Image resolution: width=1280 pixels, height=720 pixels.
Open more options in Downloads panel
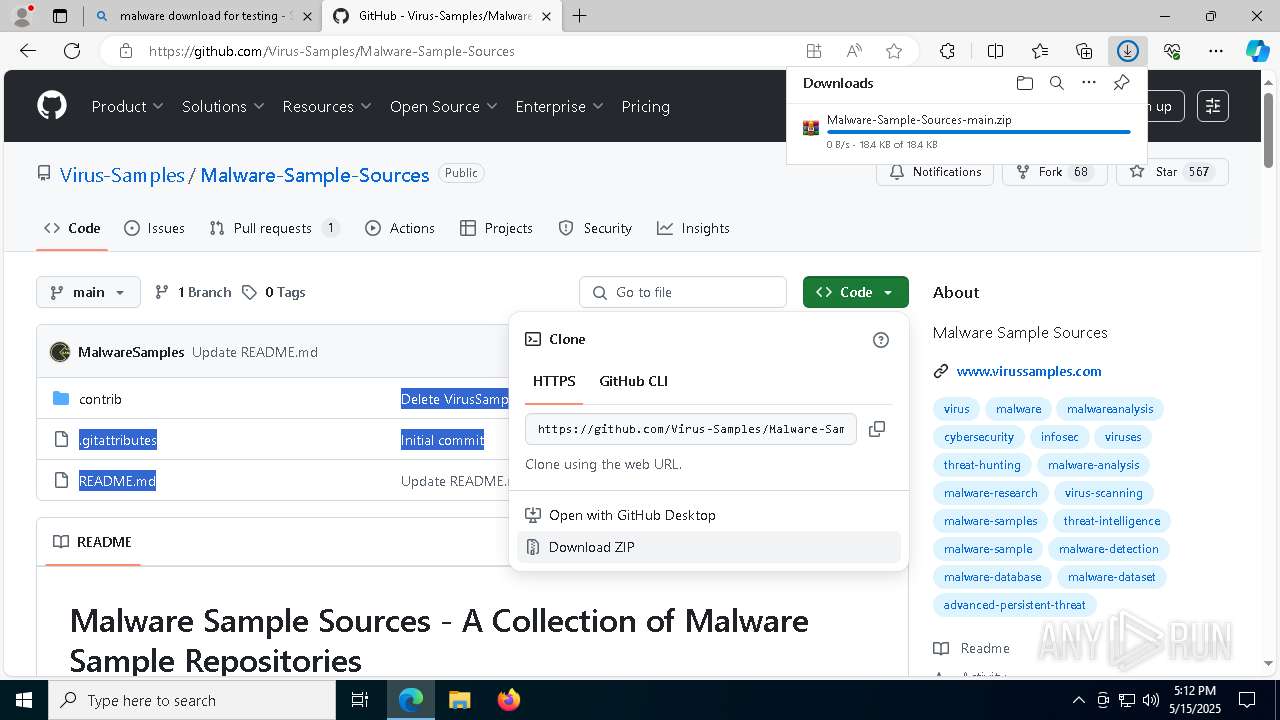pos(1089,83)
